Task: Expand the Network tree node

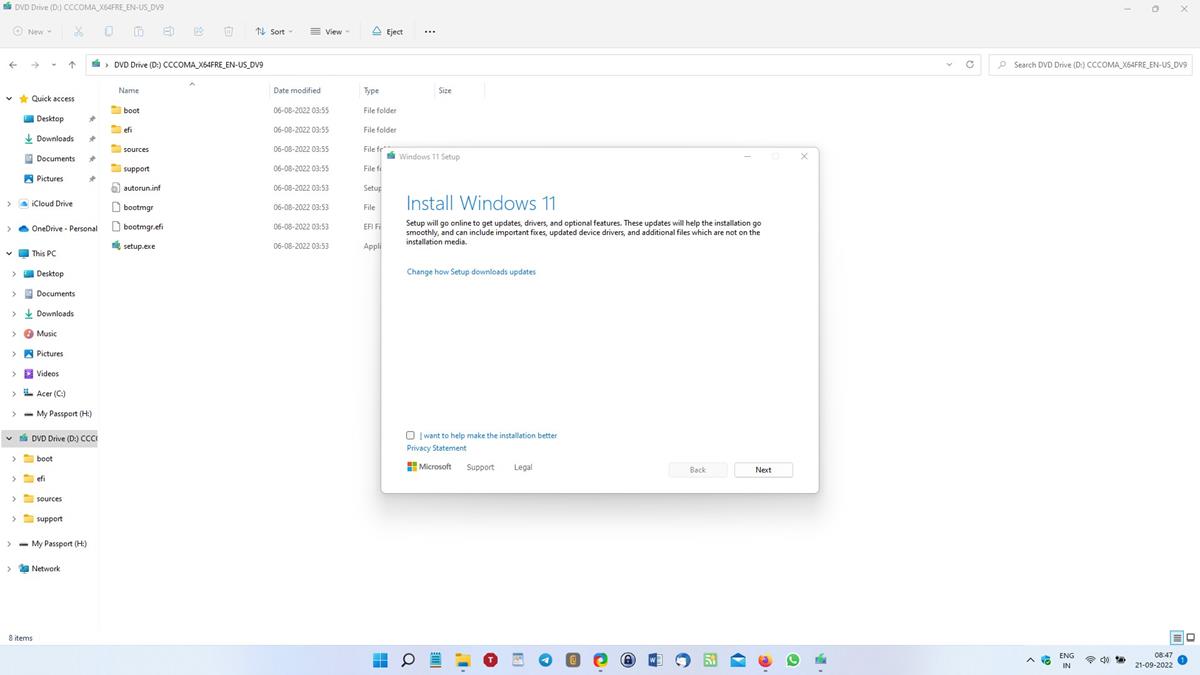Action: click(x=9, y=568)
